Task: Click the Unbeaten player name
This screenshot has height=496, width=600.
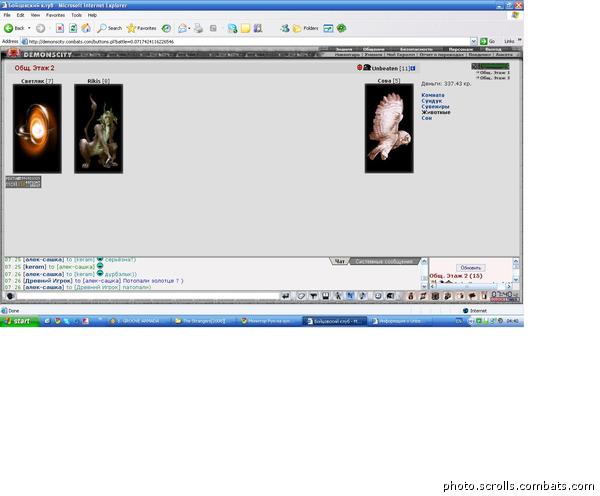Action: [x=385, y=68]
